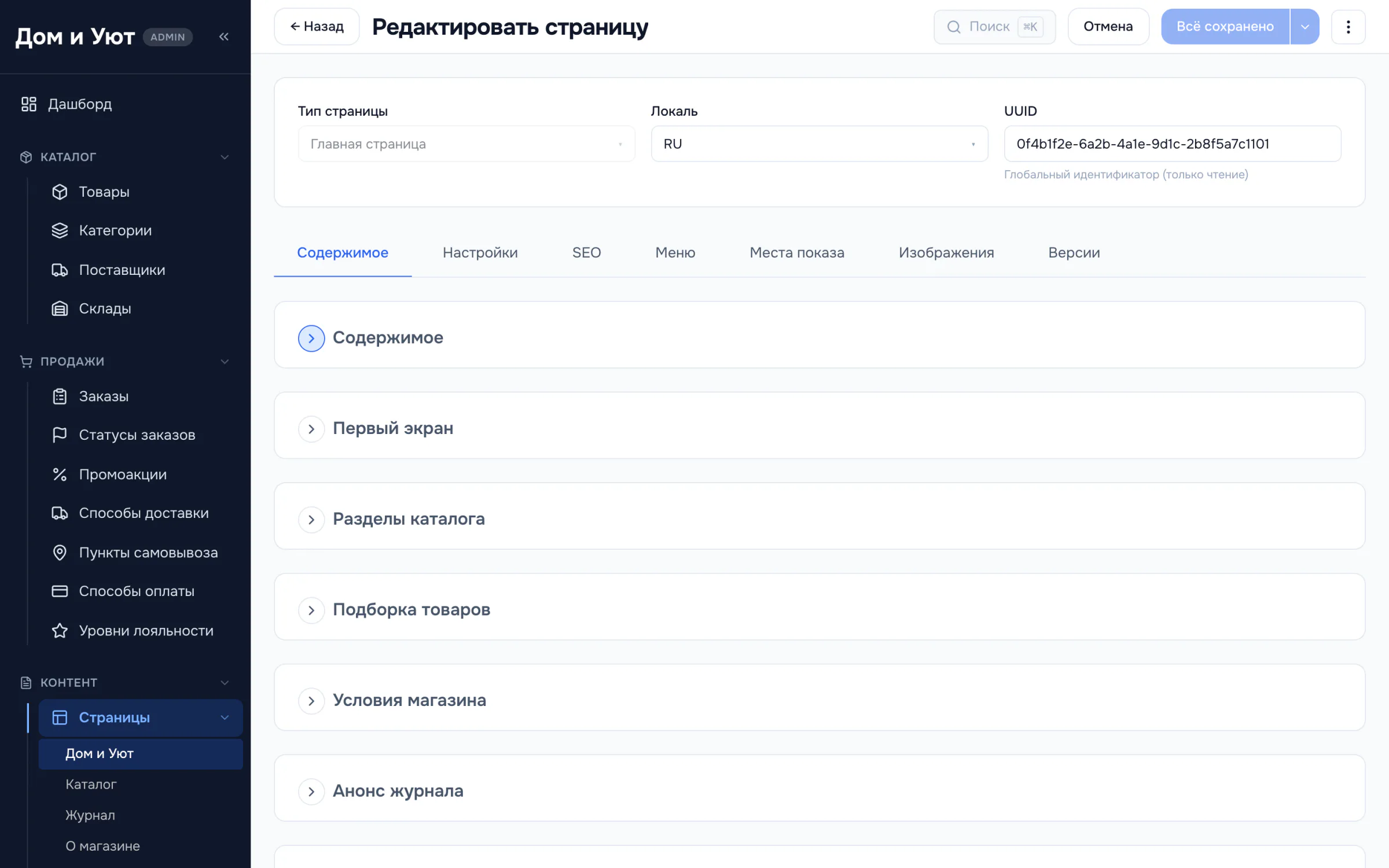The image size is (1389, 868).
Task: Open the Тип страницы dropdown
Action: point(466,144)
